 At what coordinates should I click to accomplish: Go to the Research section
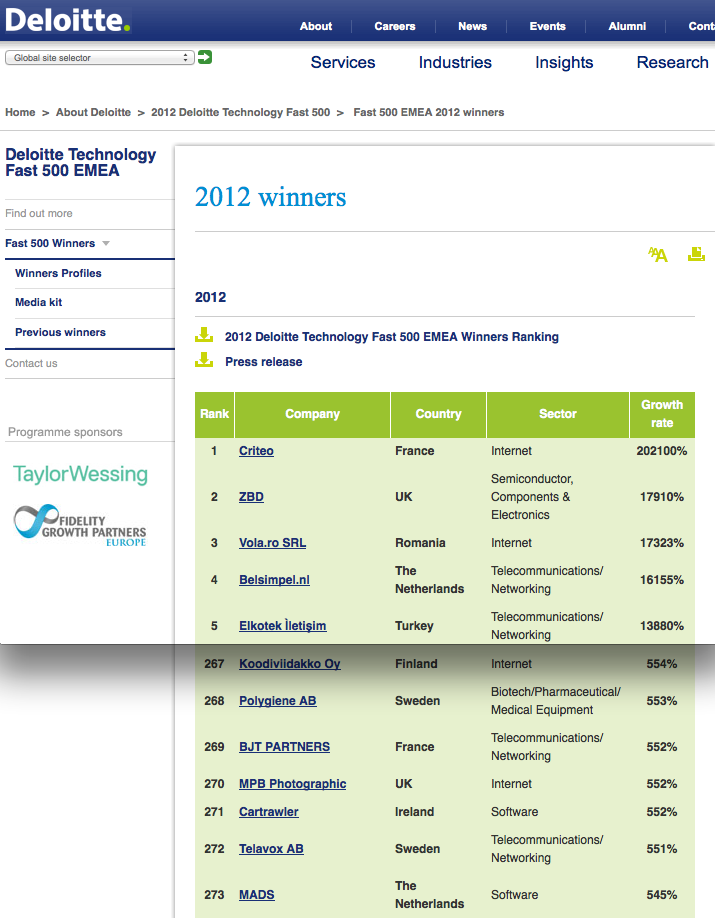672,62
